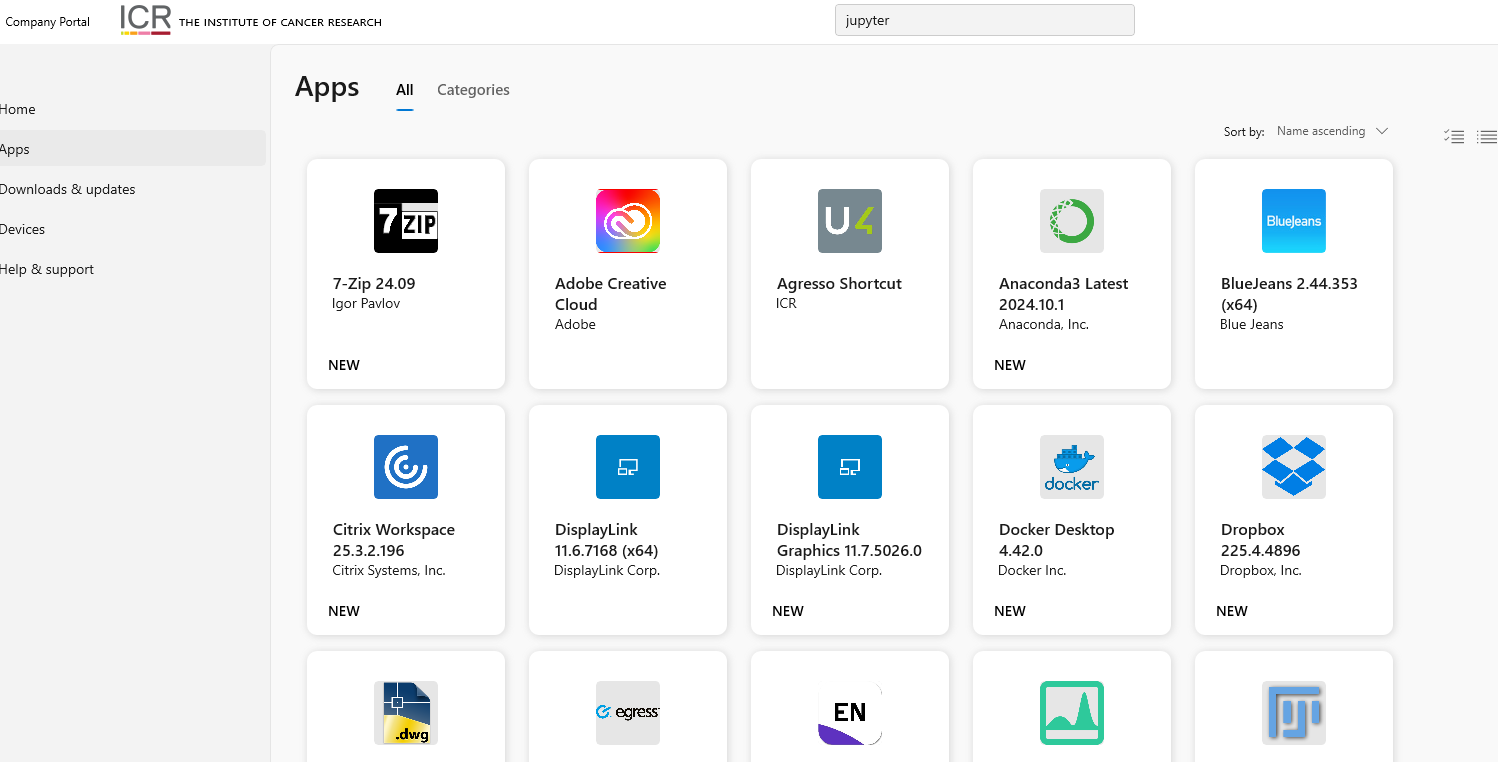Image resolution: width=1498 pixels, height=762 pixels.
Task: Switch to multi-select list view icon
Action: [x=1454, y=137]
